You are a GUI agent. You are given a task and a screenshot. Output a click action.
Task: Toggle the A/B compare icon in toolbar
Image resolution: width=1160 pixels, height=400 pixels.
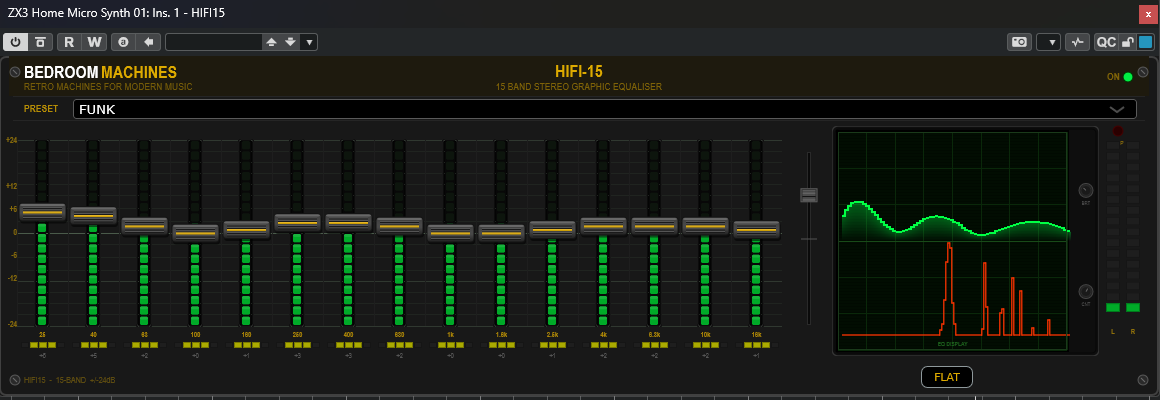click(40, 42)
